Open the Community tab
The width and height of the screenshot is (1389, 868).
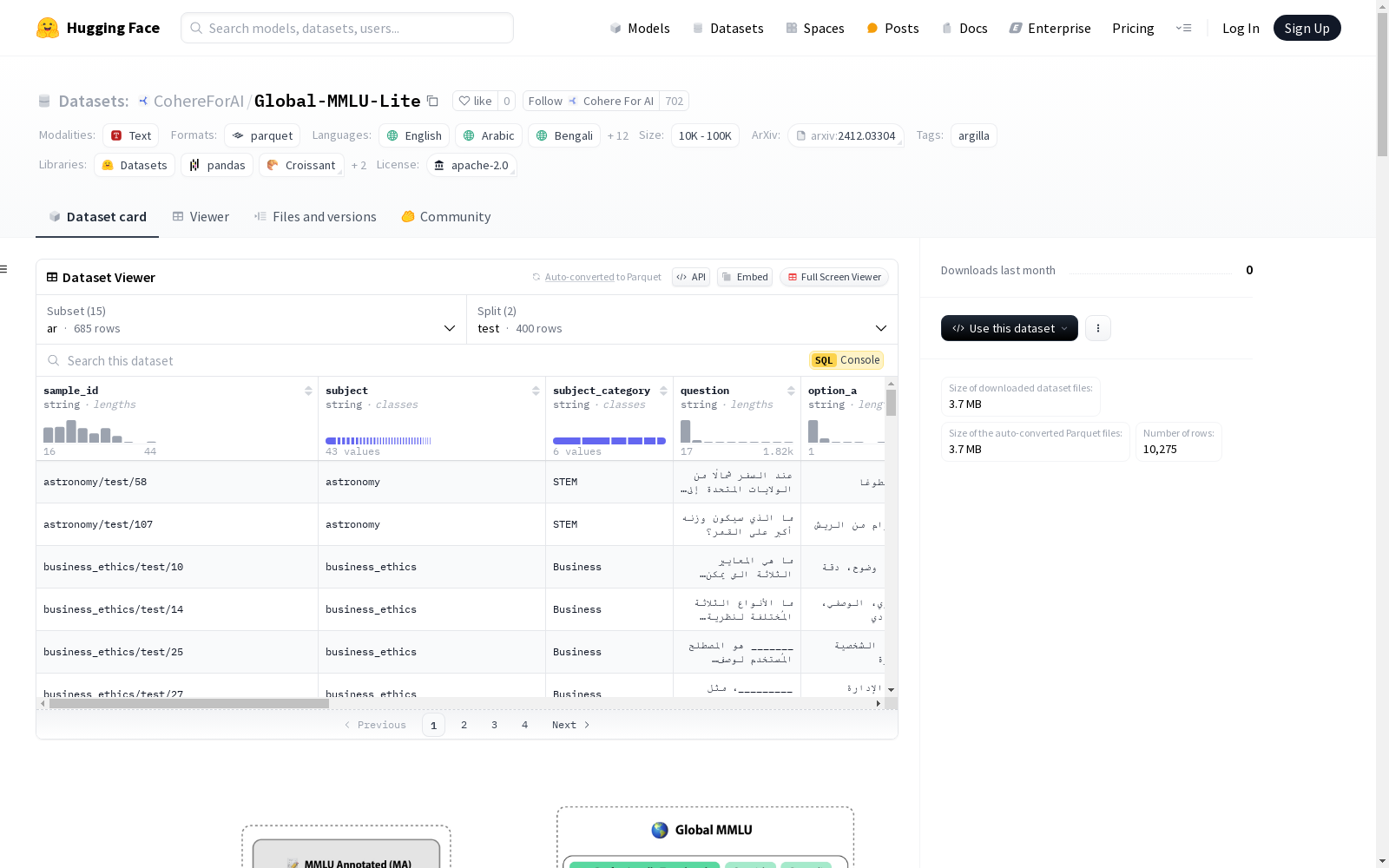coord(446,217)
